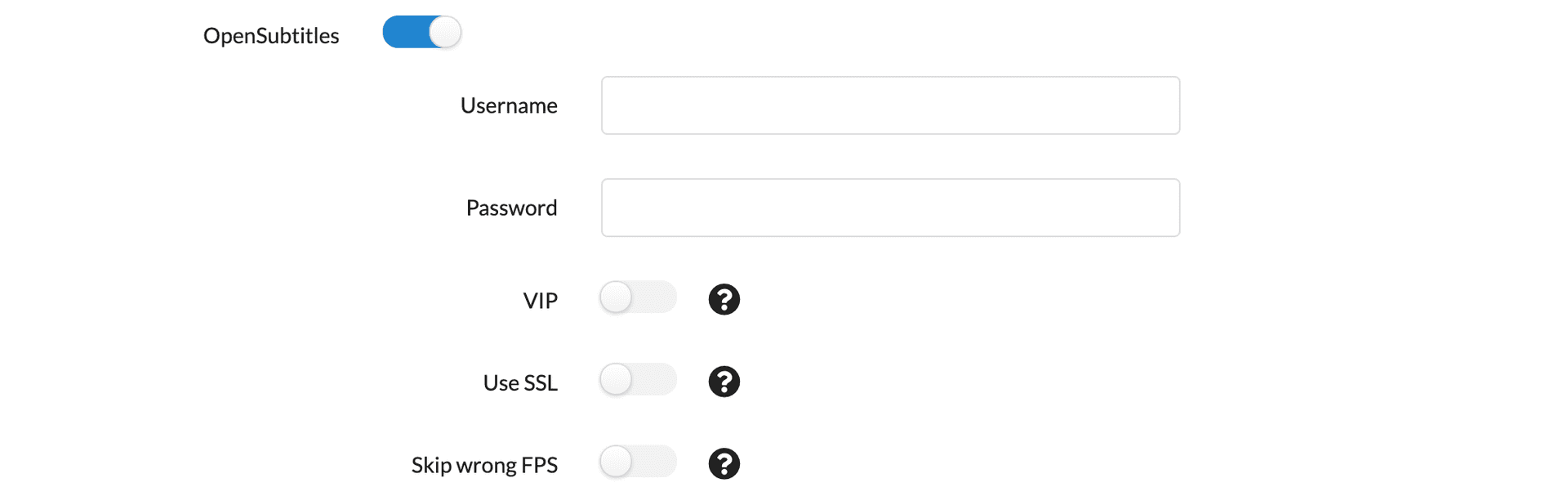Click into the Password field
The image size is (1568, 496).
[890, 208]
